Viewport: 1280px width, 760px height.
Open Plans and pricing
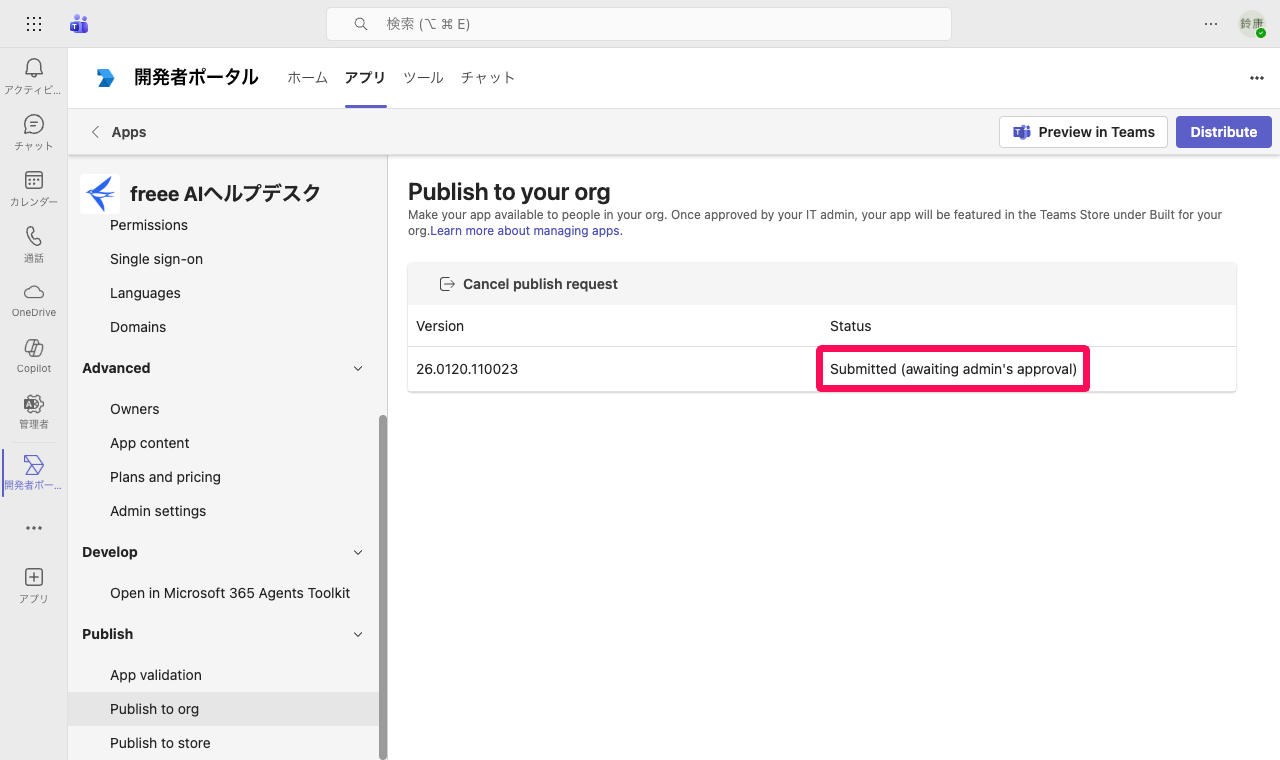(x=165, y=477)
